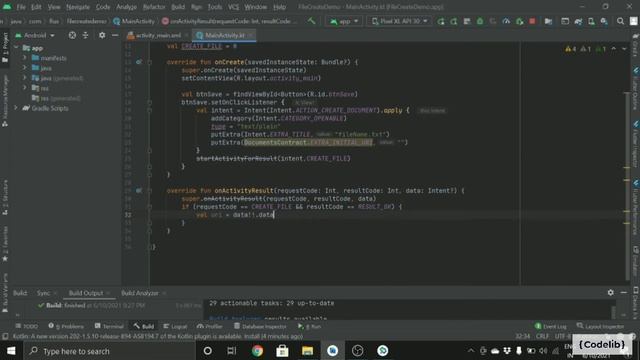Expand the java folder

[25, 68]
